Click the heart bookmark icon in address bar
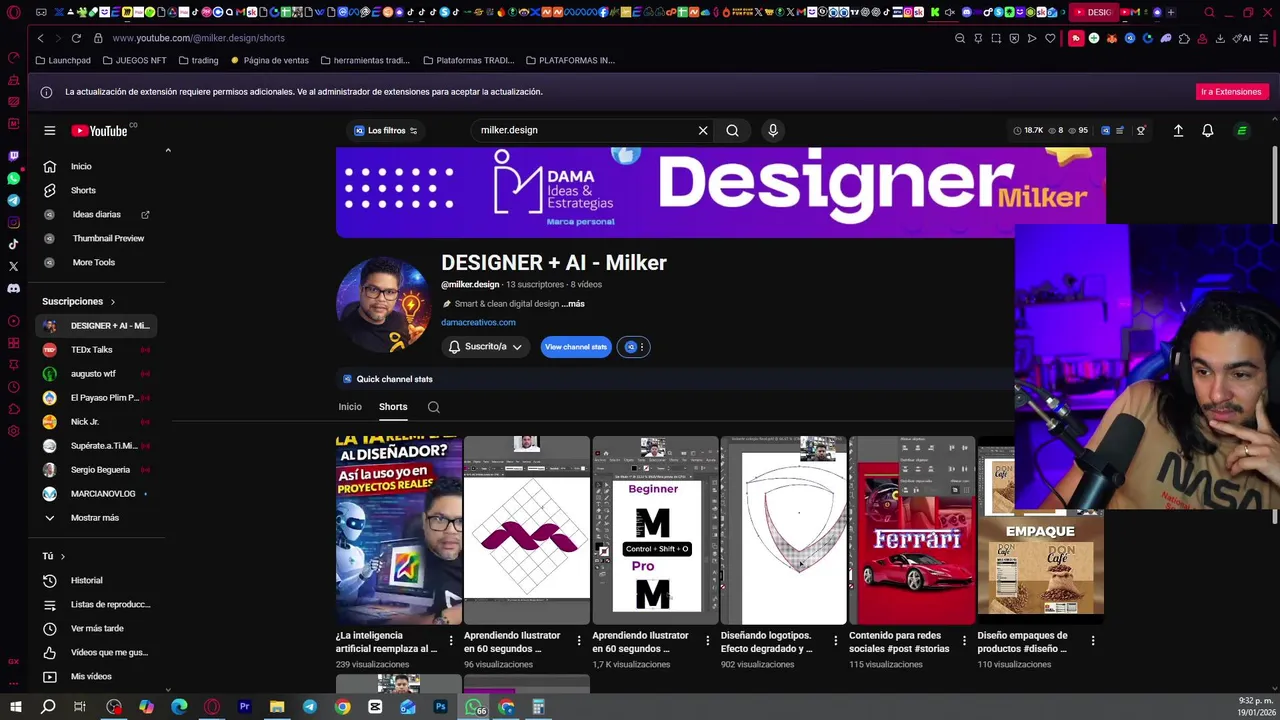This screenshot has width=1280, height=720. [1050, 38]
